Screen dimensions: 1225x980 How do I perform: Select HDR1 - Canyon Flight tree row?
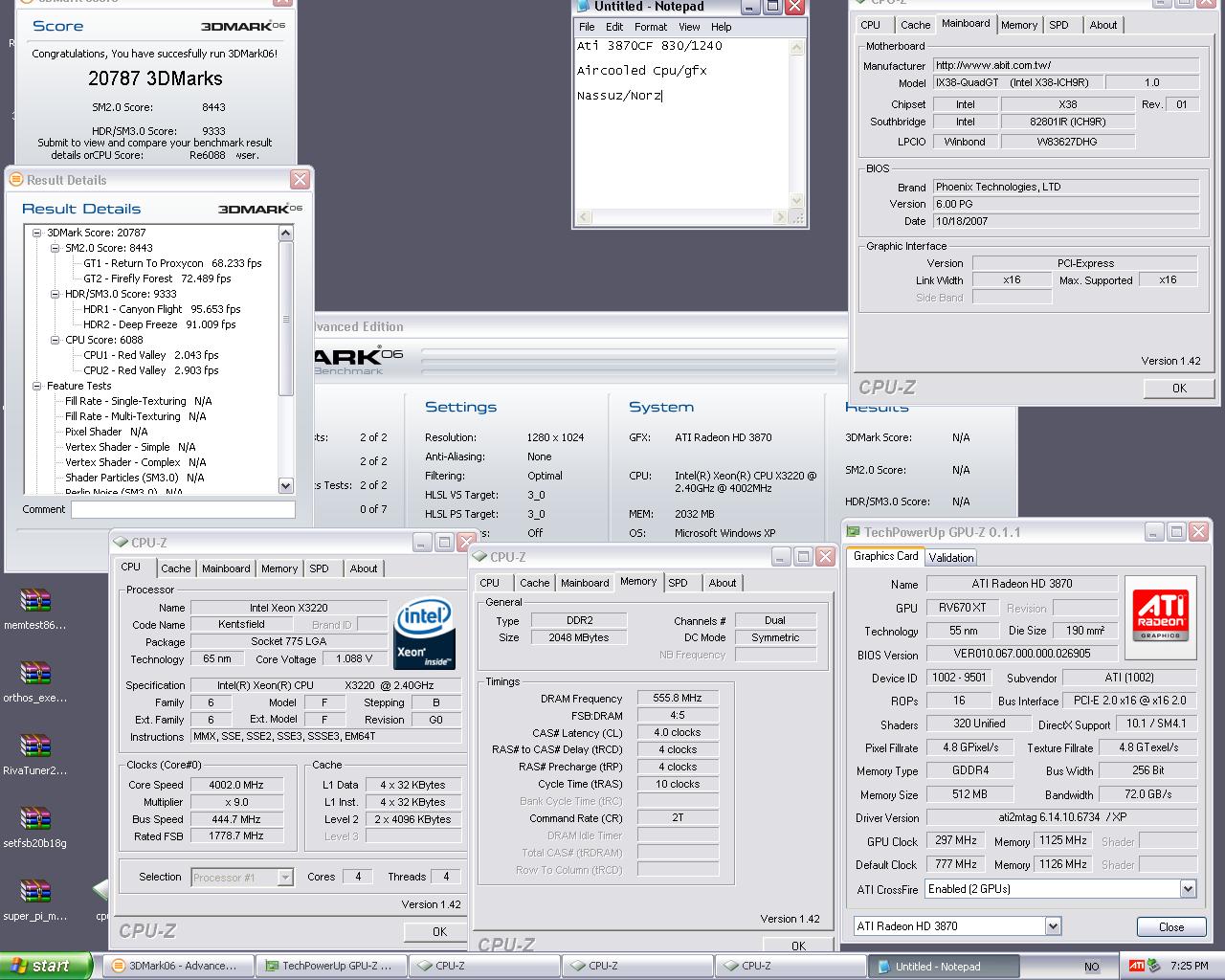click(162, 309)
